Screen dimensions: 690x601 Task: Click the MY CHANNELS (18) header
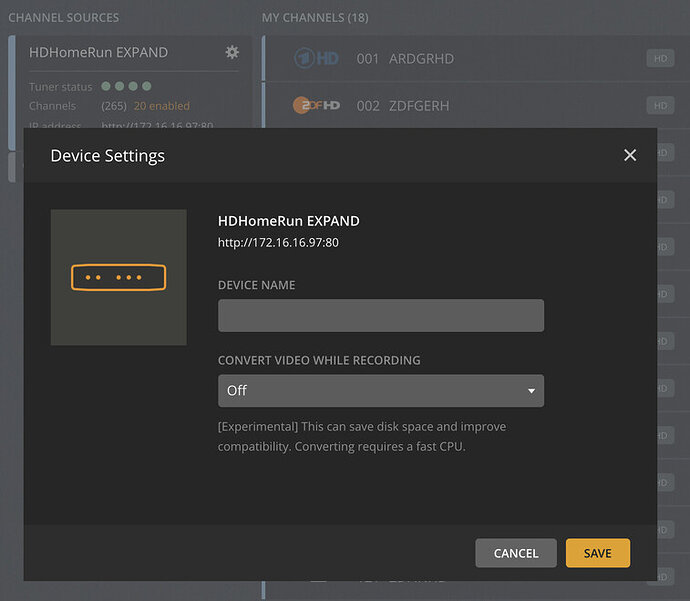[315, 18]
